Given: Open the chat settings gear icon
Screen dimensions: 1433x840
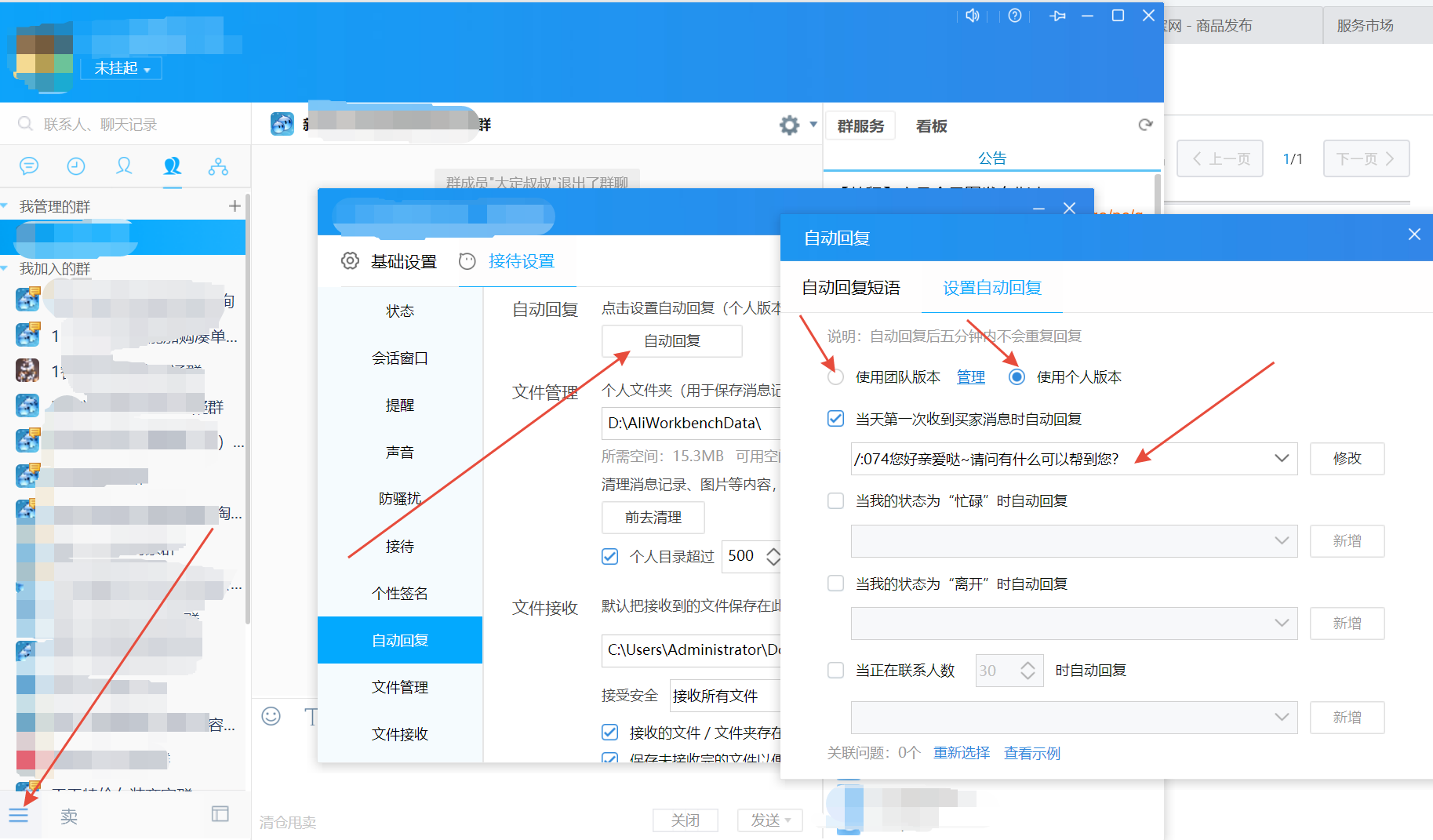Looking at the screenshot, I should [789, 125].
